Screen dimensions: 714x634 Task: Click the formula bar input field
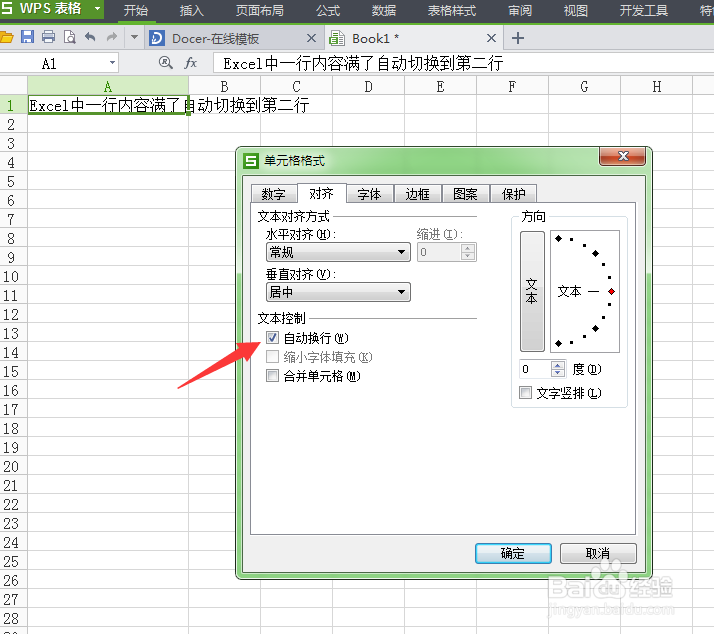464,63
